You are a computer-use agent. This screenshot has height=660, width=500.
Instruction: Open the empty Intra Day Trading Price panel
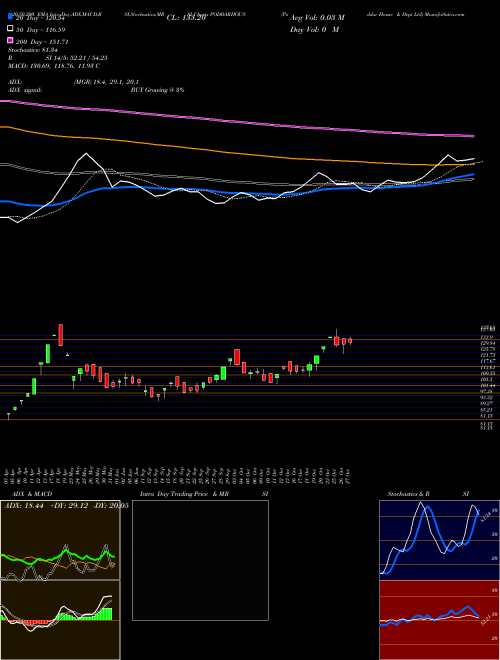(x=200, y=560)
